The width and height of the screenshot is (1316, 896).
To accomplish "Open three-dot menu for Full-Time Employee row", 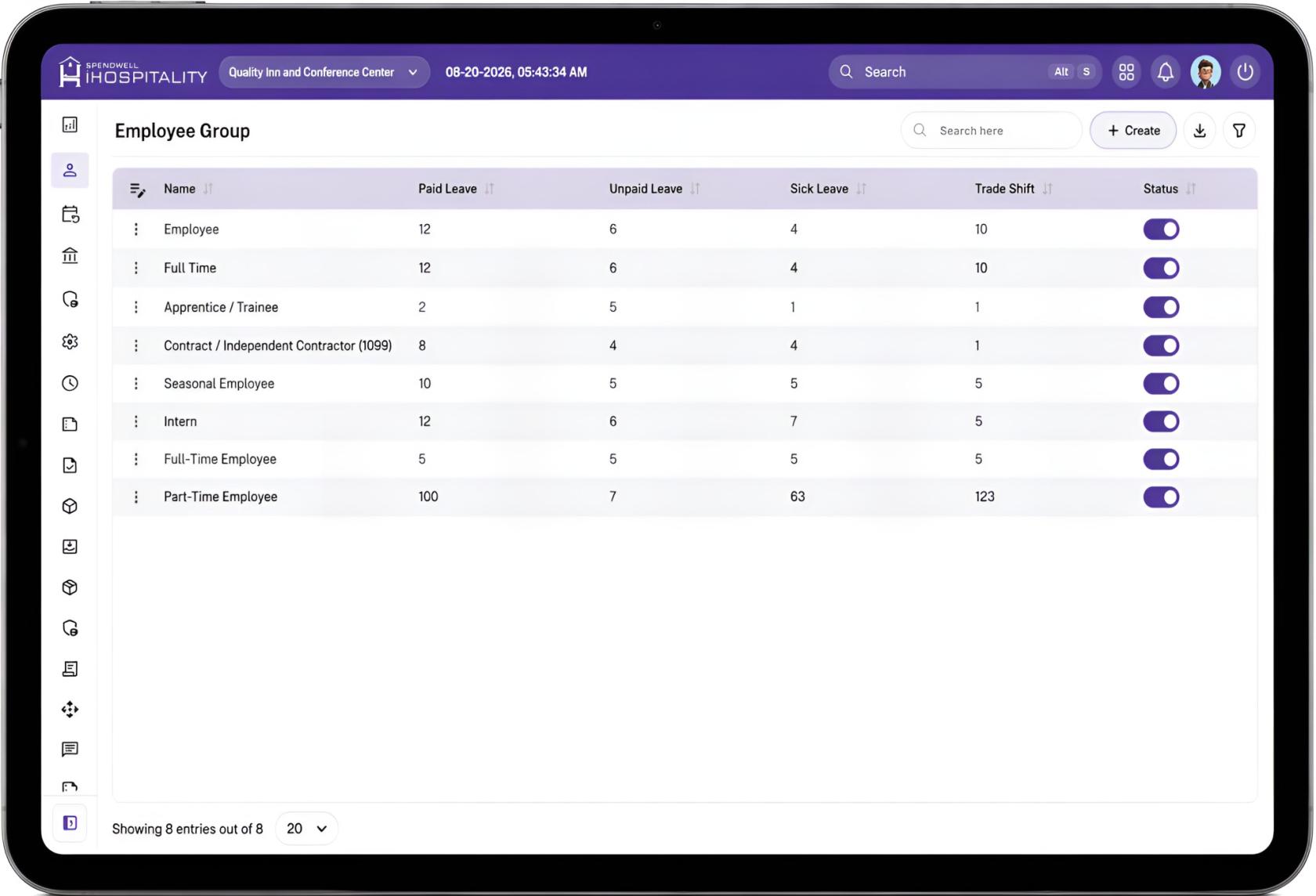I will click(136, 459).
